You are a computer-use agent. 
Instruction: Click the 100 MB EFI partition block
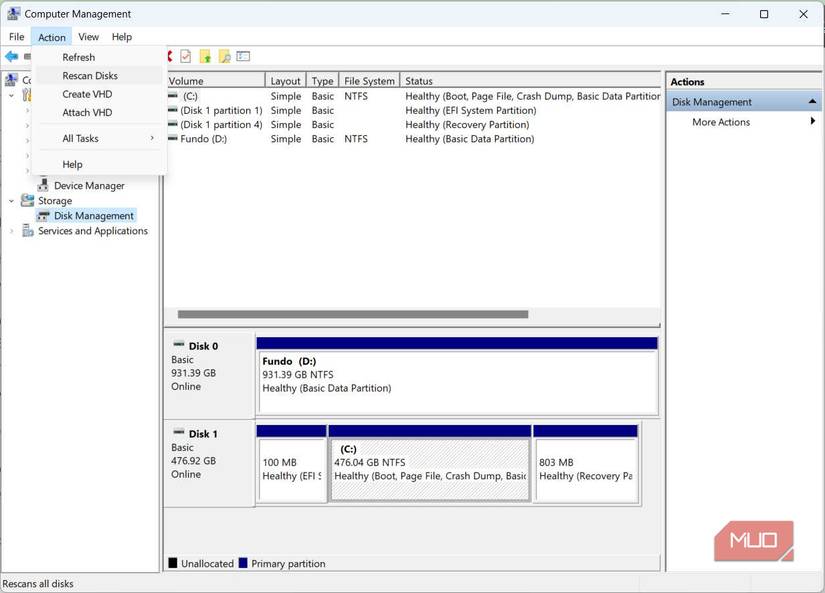291,464
